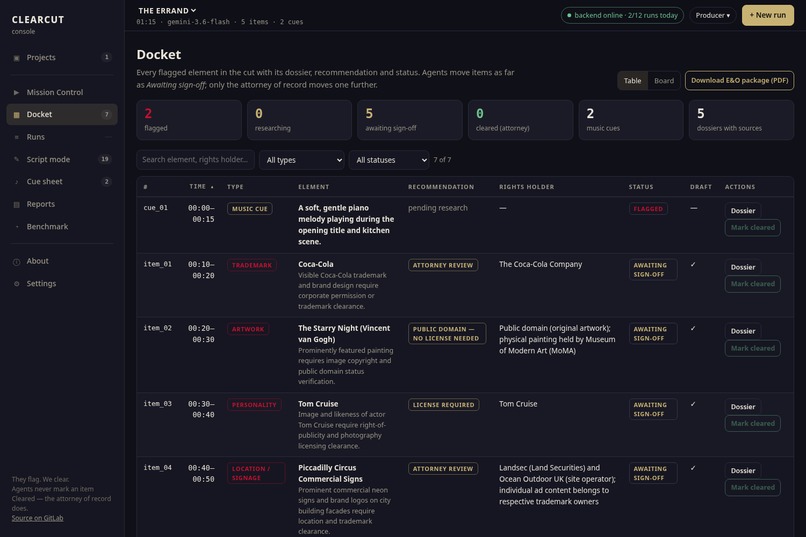Mark cue_01 as cleared
Image resolution: width=806 pixels, height=537 pixels.
coord(753,228)
